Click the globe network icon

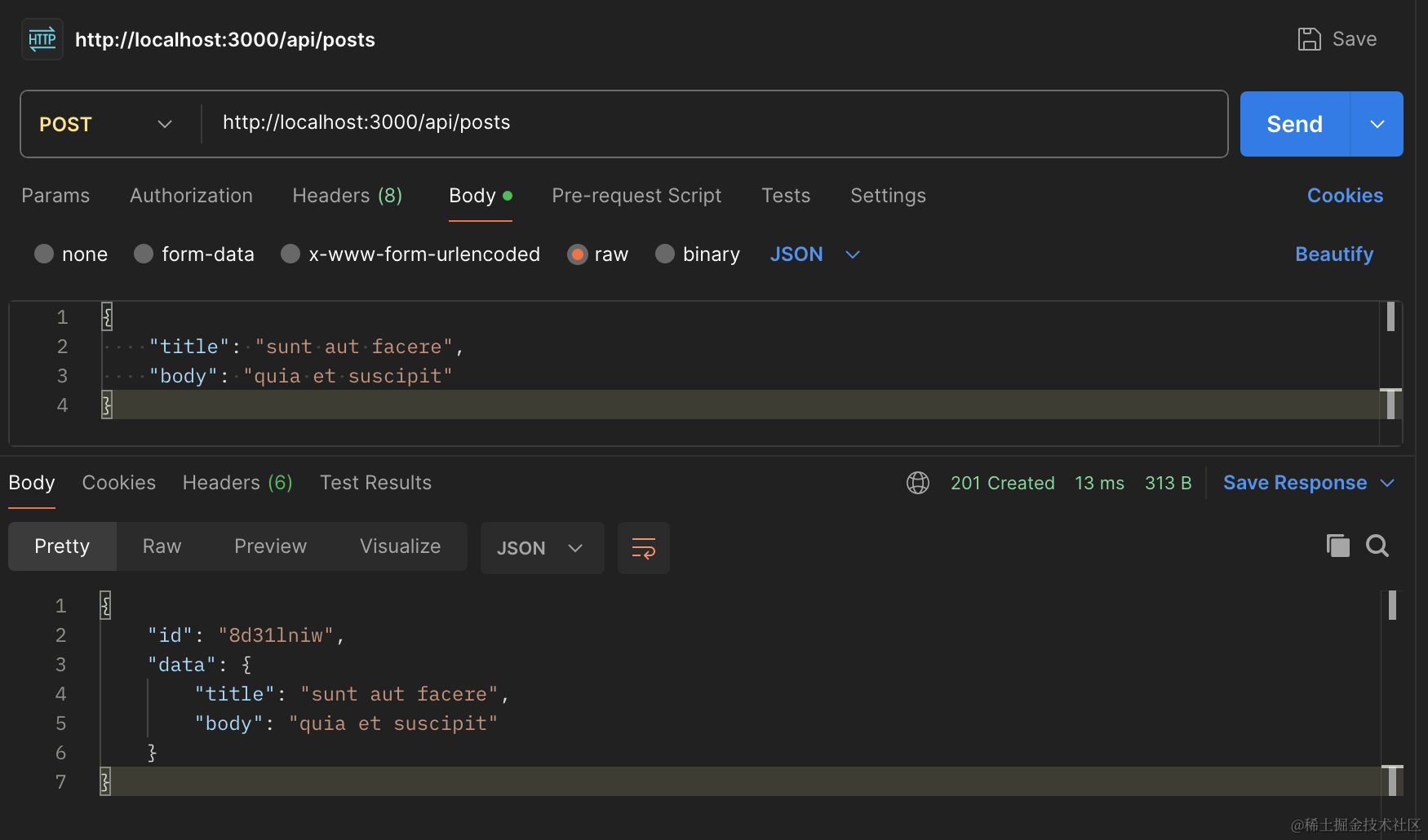(x=918, y=483)
